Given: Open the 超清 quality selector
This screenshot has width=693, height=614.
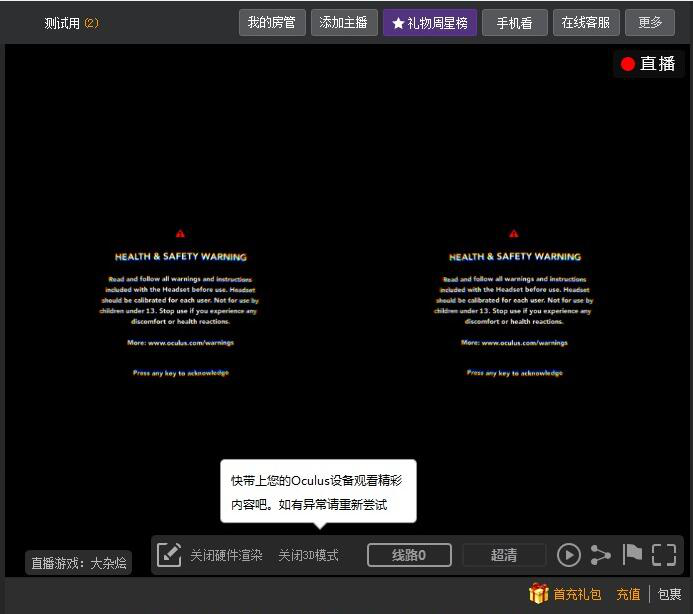Looking at the screenshot, I should click(504, 555).
